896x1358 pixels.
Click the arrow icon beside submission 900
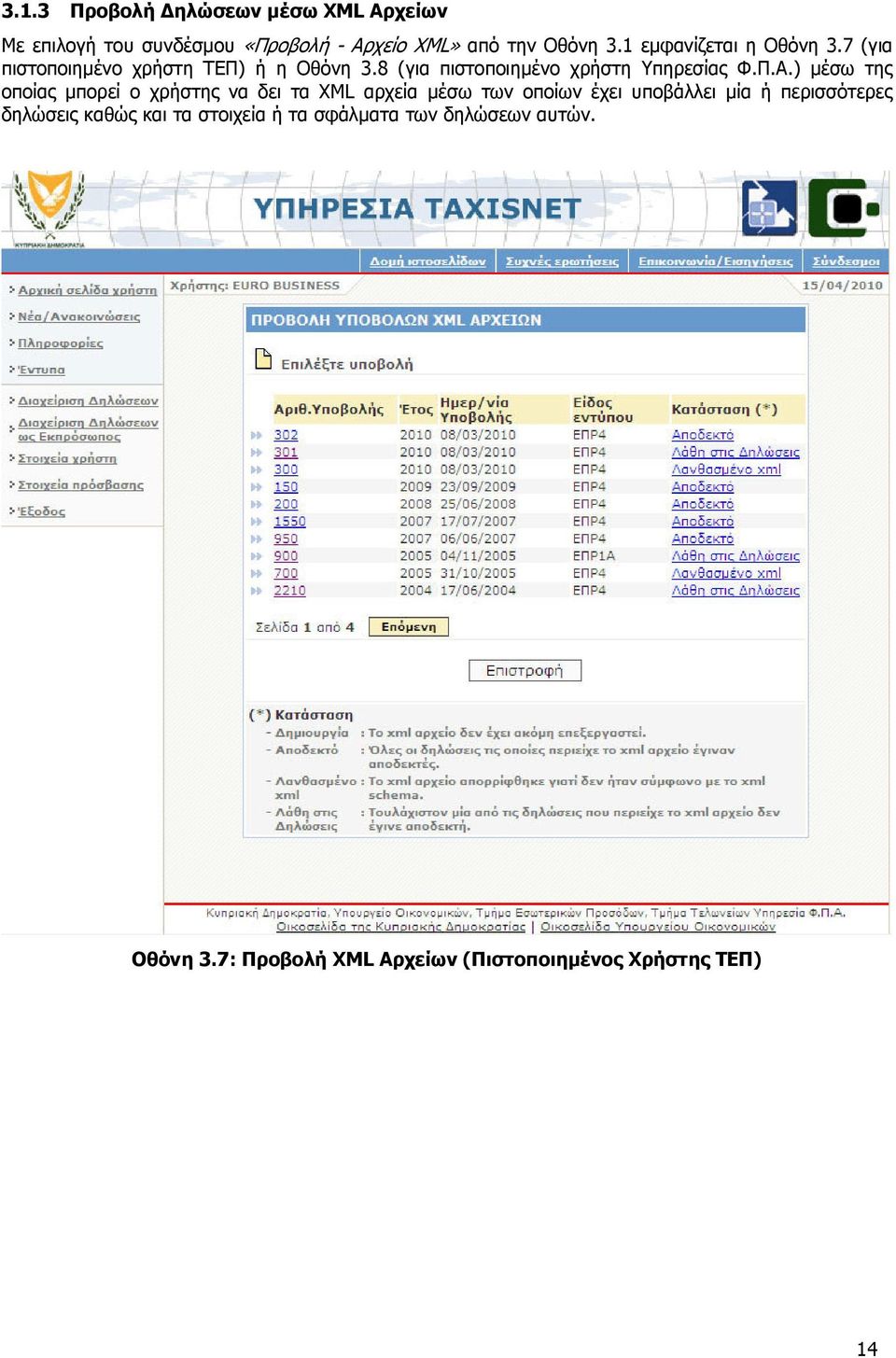257,556
